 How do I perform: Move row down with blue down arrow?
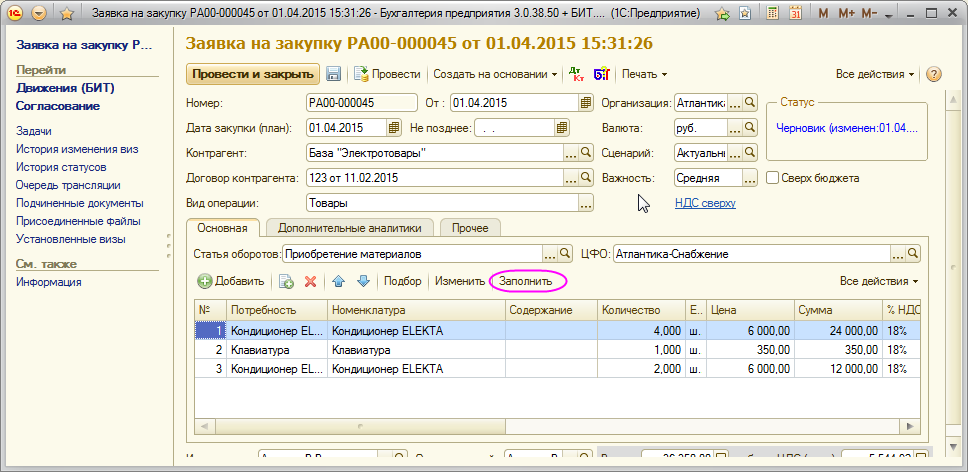(x=363, y=281)
